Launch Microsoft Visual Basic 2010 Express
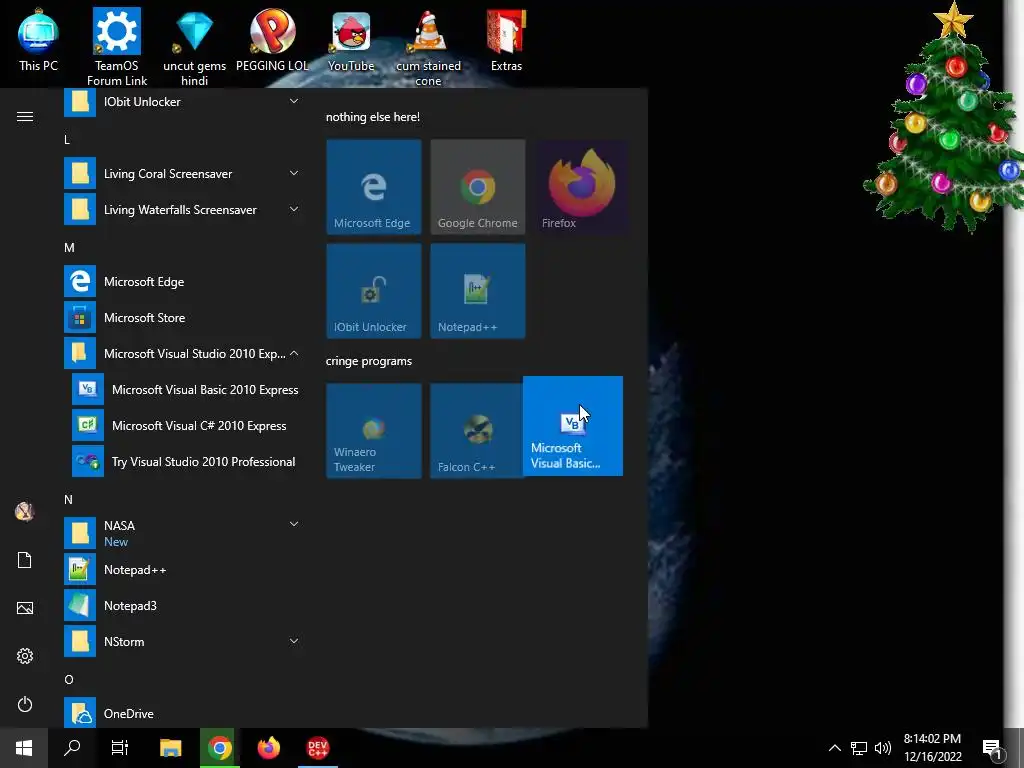Screen dimensions: 1024x768 [x=187, y=389]
